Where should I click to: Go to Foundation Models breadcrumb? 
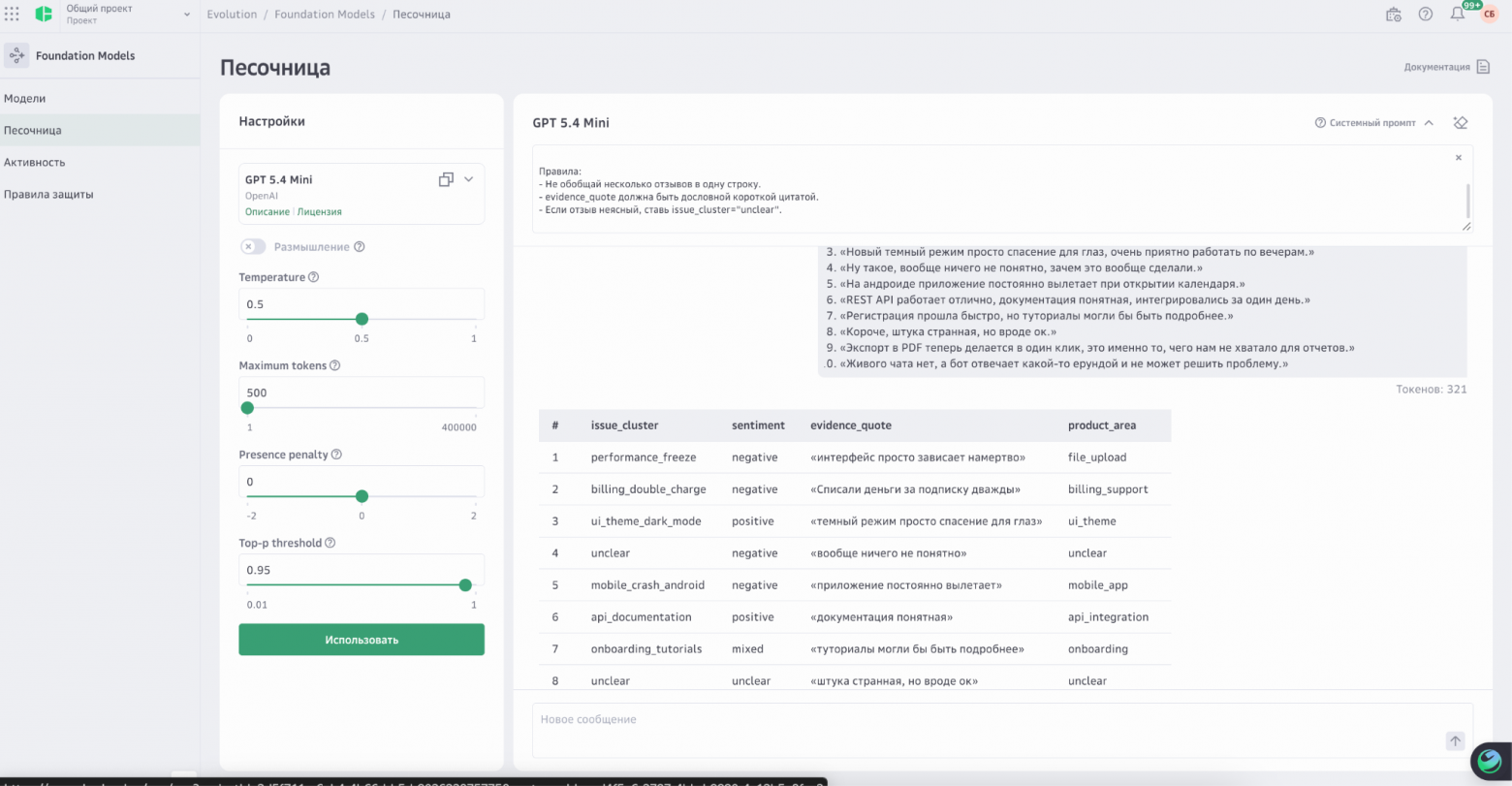click(x=325, y=15)
